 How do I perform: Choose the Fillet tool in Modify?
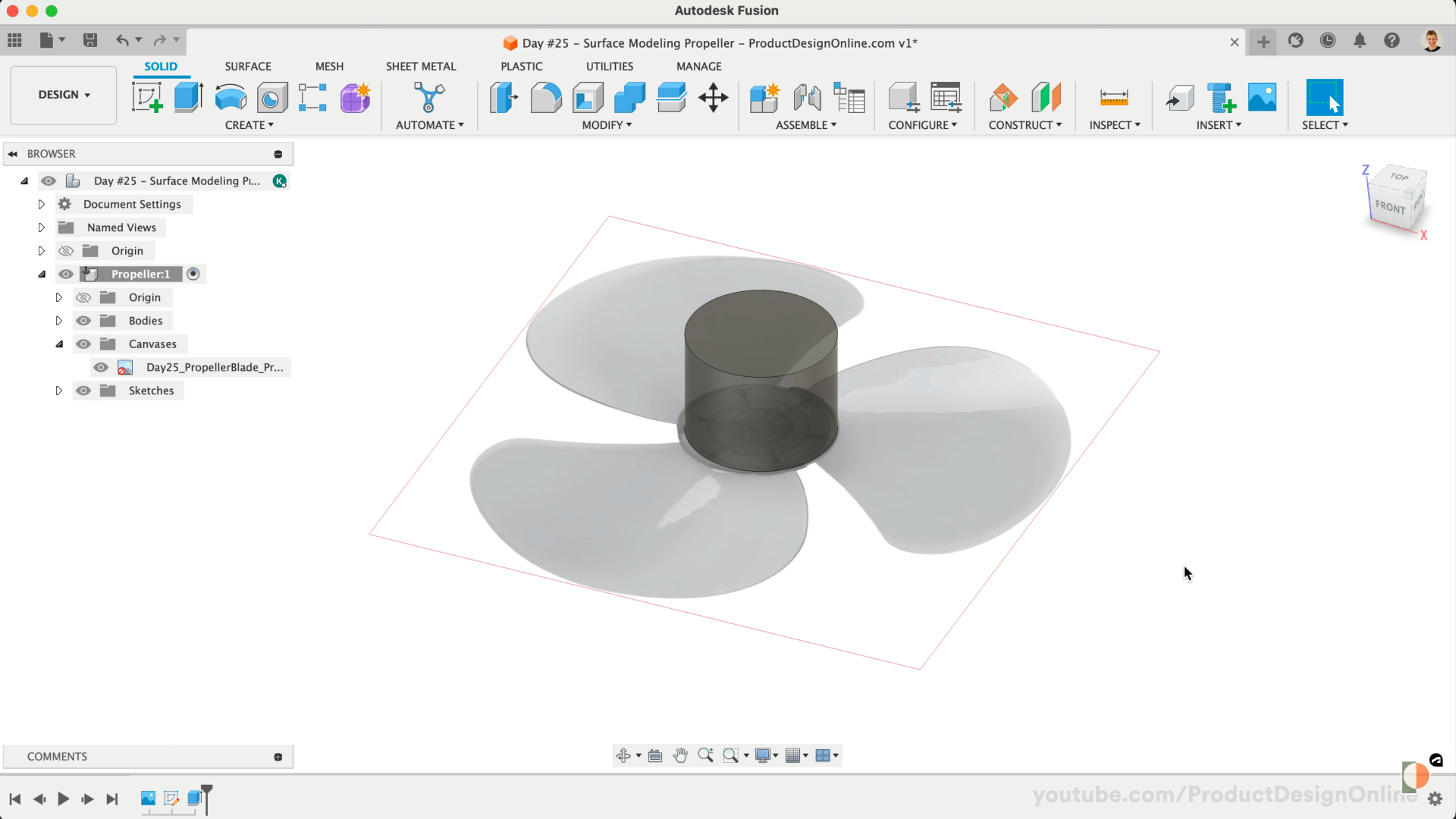point(546,98)
